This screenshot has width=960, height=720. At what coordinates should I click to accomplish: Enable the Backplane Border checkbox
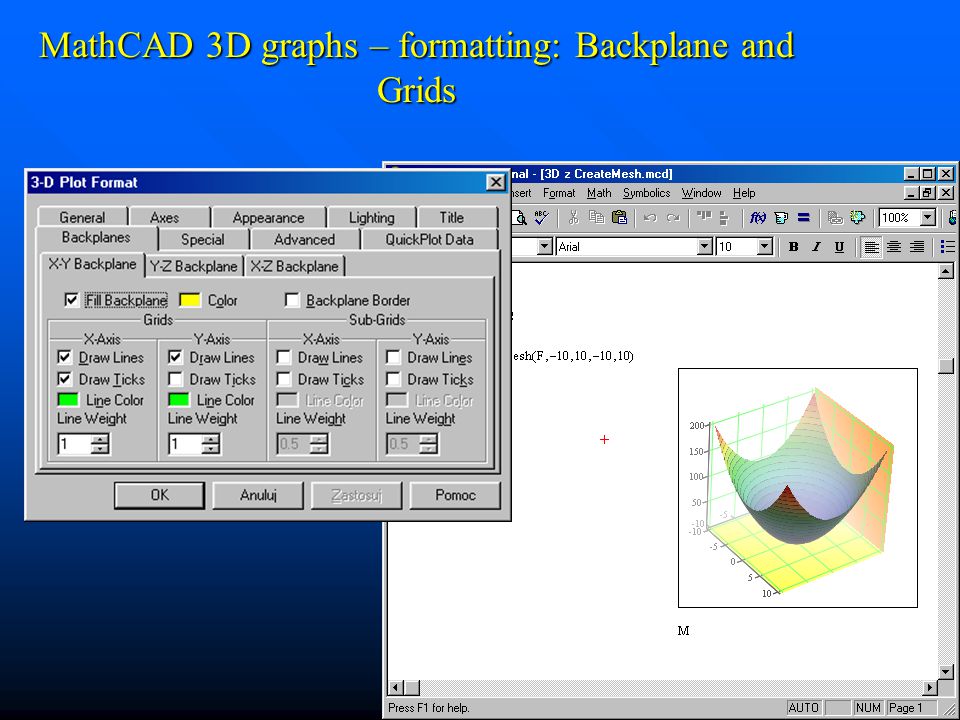(x=292, y=300)
